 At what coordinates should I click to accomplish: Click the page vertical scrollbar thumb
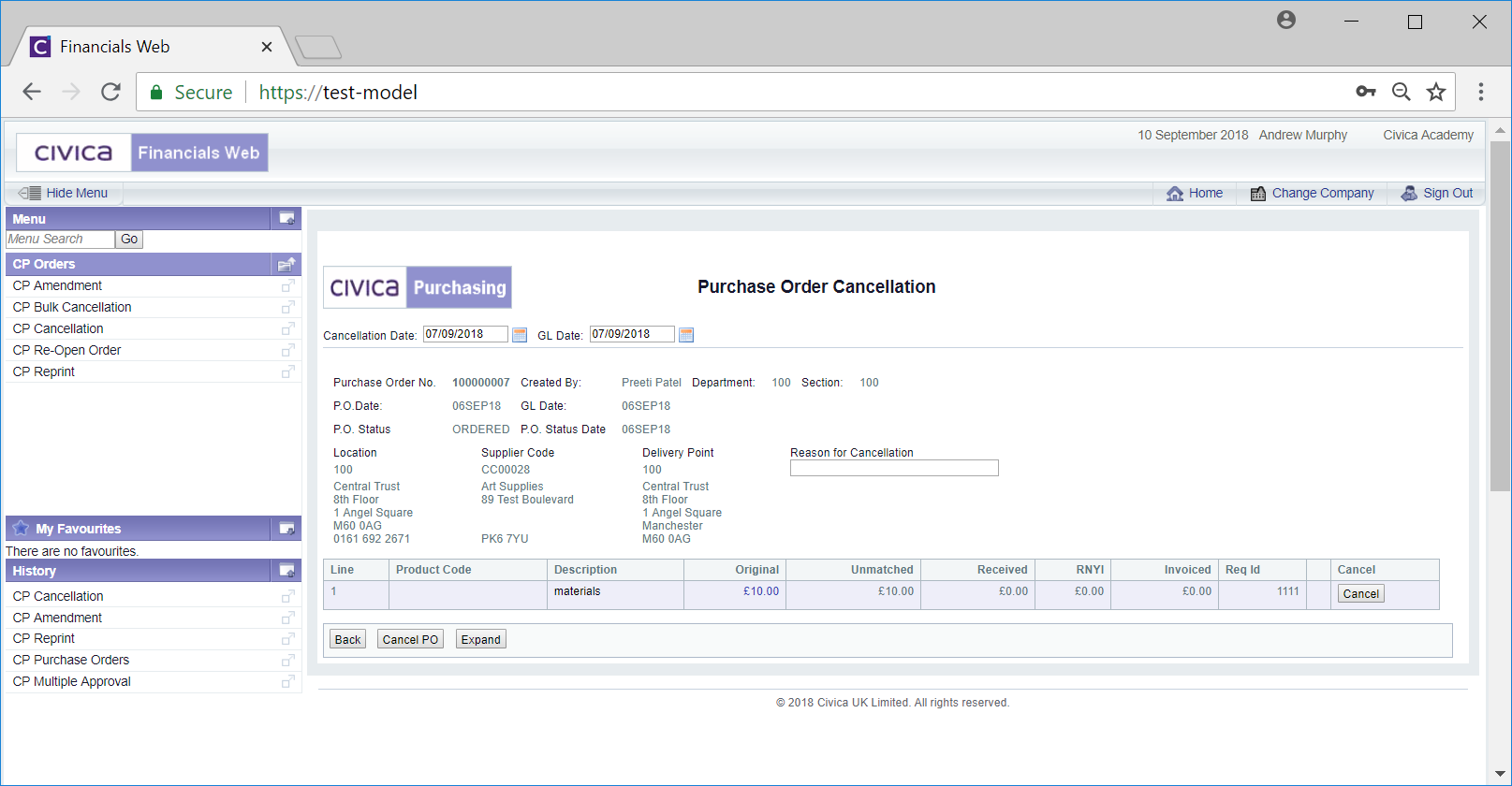tap(1500, 315)
